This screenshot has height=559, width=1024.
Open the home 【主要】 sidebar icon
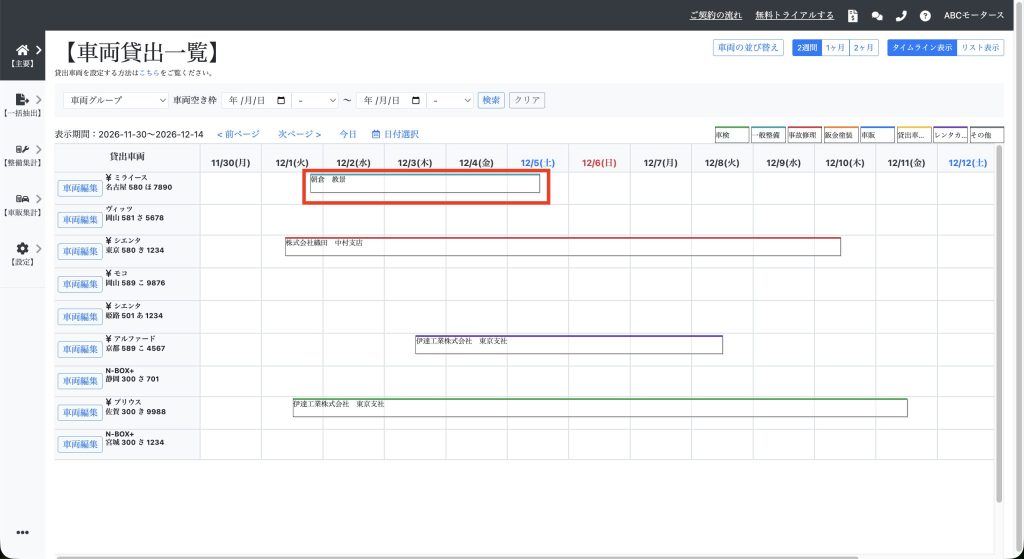point(22,50)
